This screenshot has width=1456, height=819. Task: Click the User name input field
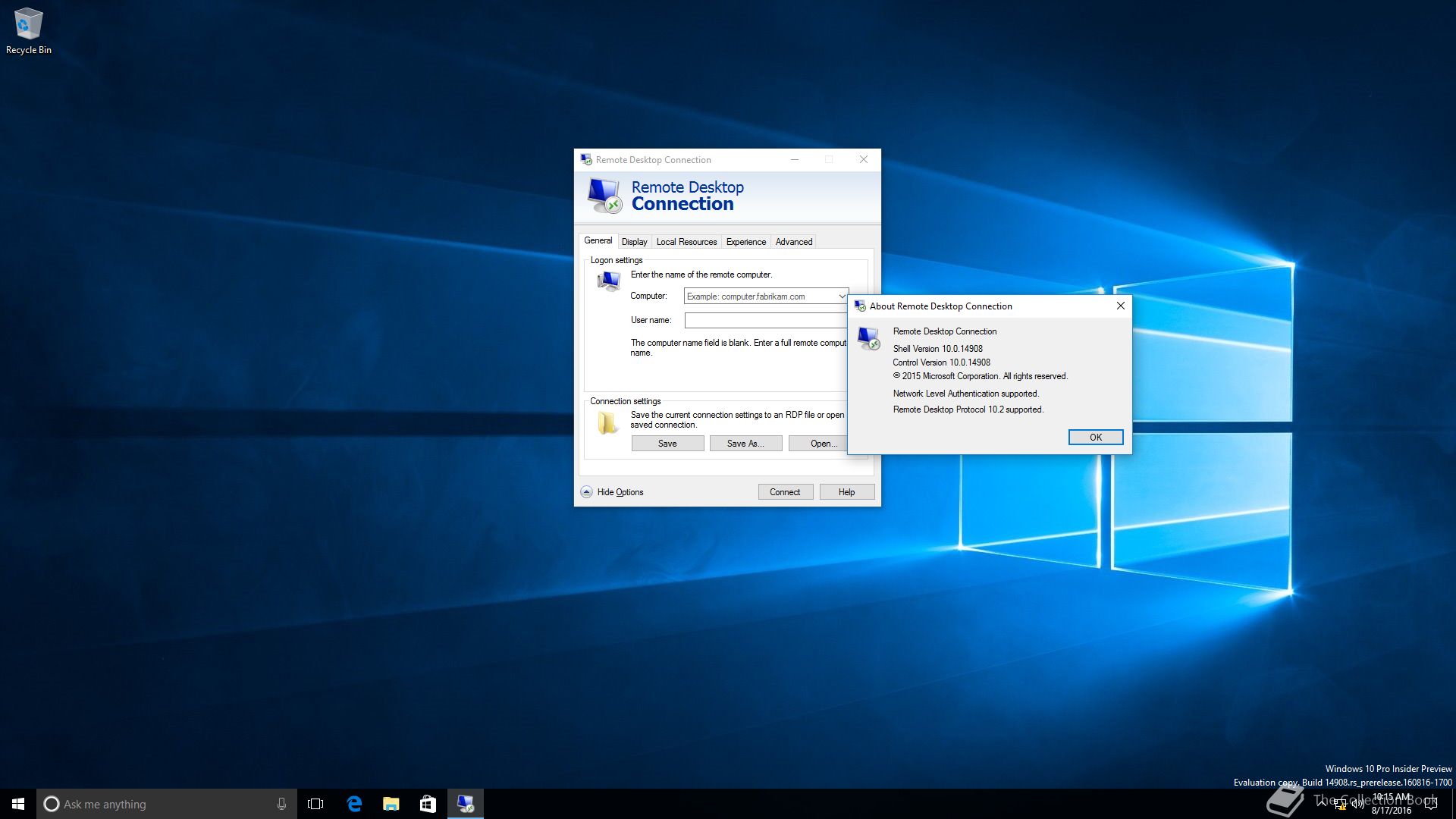point(766,320)
